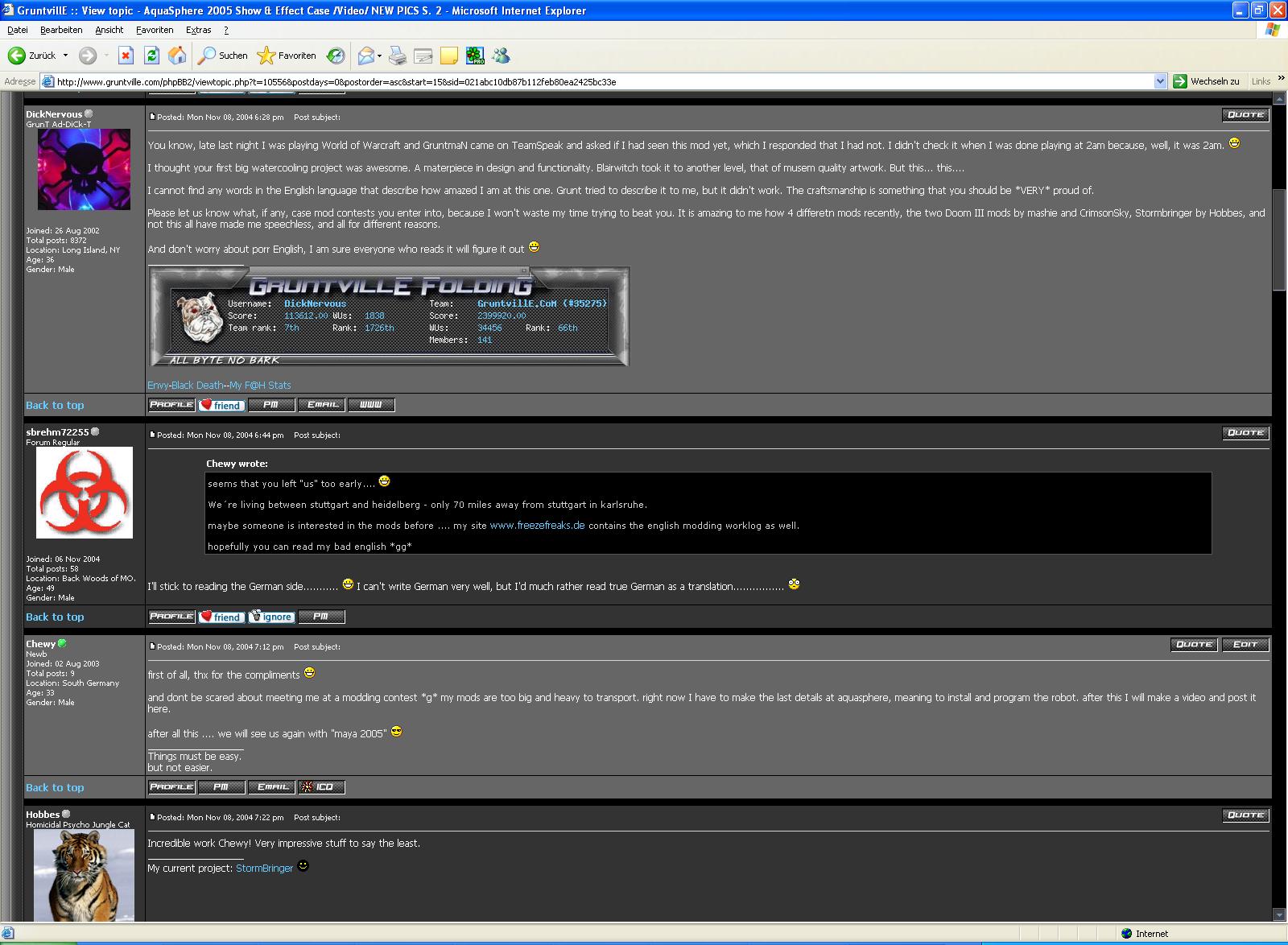Open the Extras menu
The height and width of the screenshot is (945, 1288).
click(x=198, y=30)
